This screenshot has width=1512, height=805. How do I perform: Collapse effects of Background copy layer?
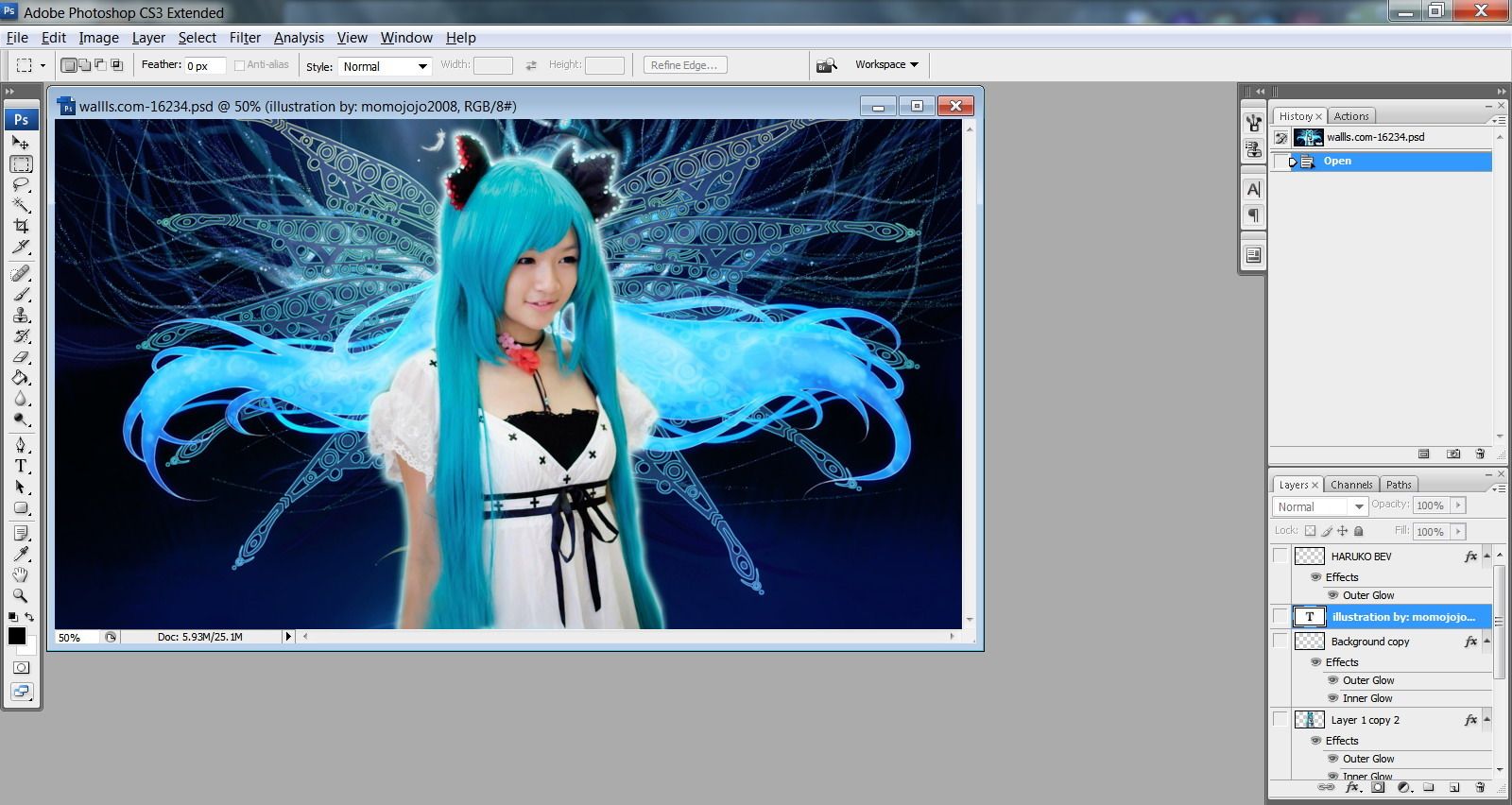pyautogui.click(x=1487, y=641)
